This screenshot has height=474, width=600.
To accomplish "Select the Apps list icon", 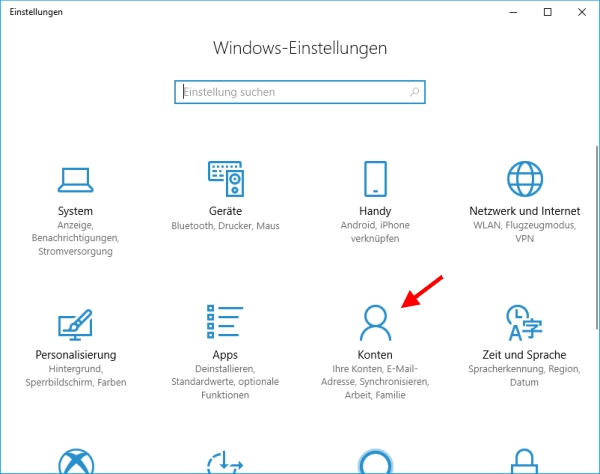I will [x=225, y=321].
